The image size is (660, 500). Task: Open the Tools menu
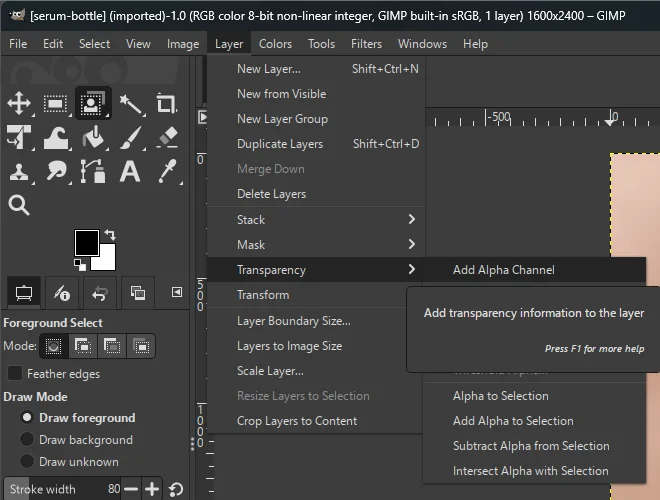(322, 44)
